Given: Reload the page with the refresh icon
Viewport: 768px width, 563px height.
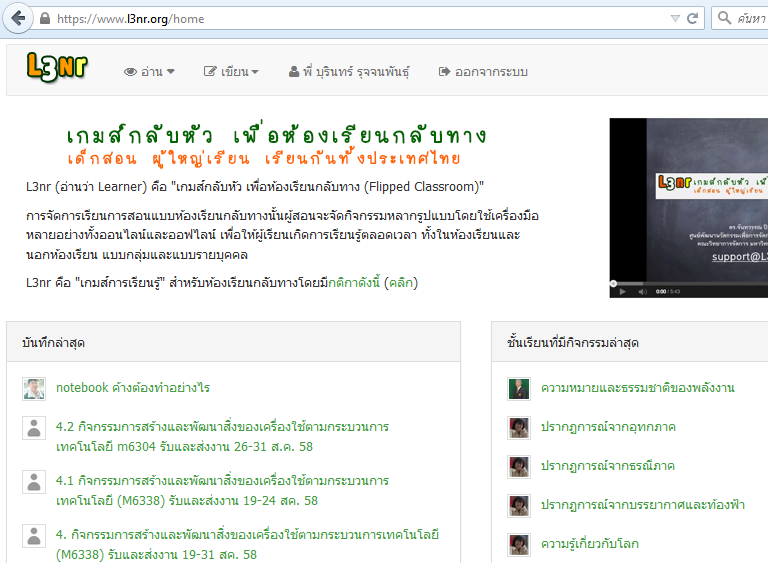Looking at the screenshot, I should [x=692, y=19].
